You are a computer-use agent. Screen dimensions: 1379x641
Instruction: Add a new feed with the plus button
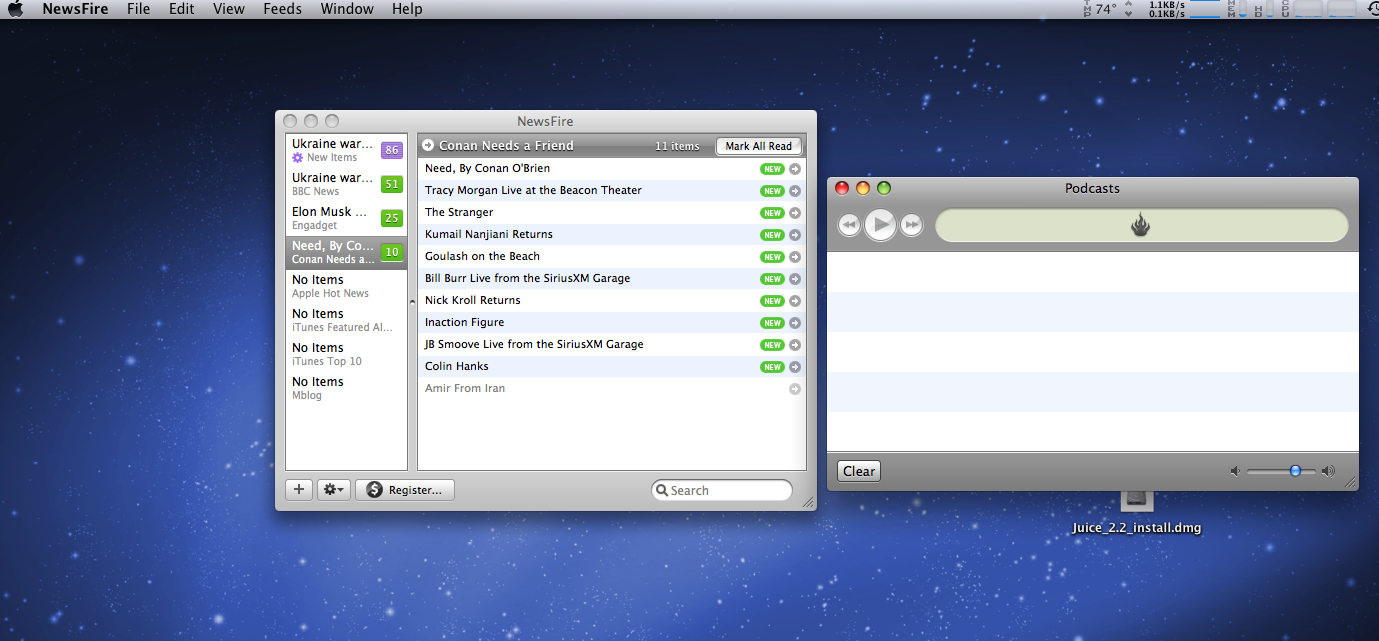299,490
